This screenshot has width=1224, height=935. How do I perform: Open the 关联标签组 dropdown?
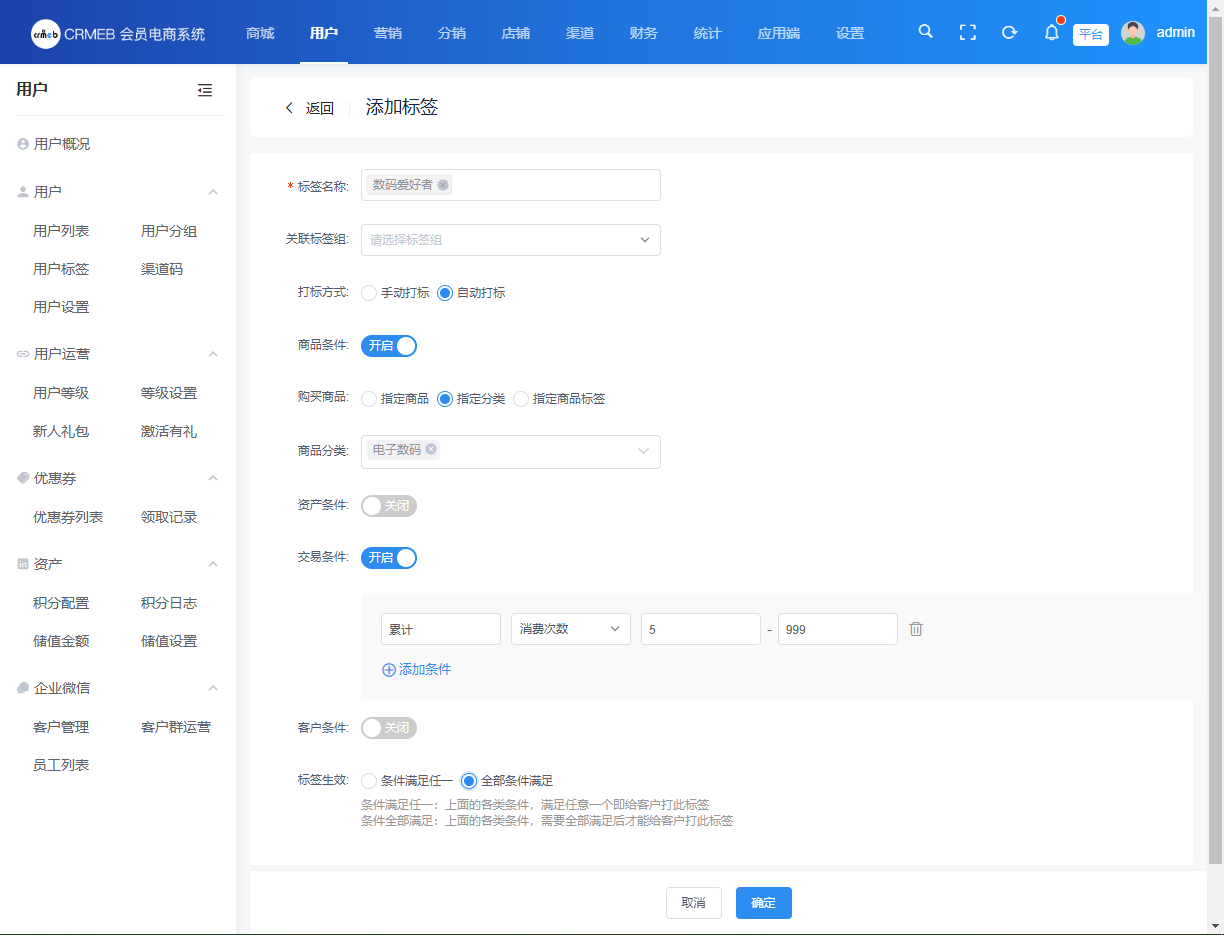coord(510,240)
